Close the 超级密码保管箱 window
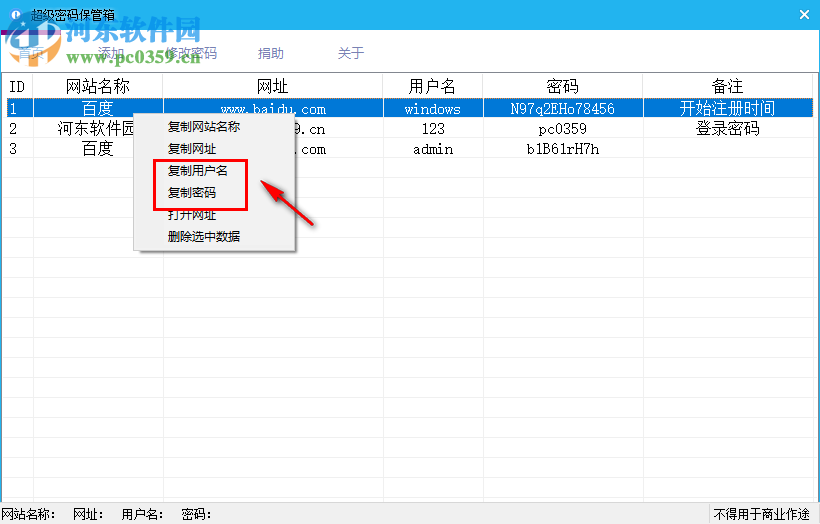This screenshot has width=820, height=524. coord(804,15)
